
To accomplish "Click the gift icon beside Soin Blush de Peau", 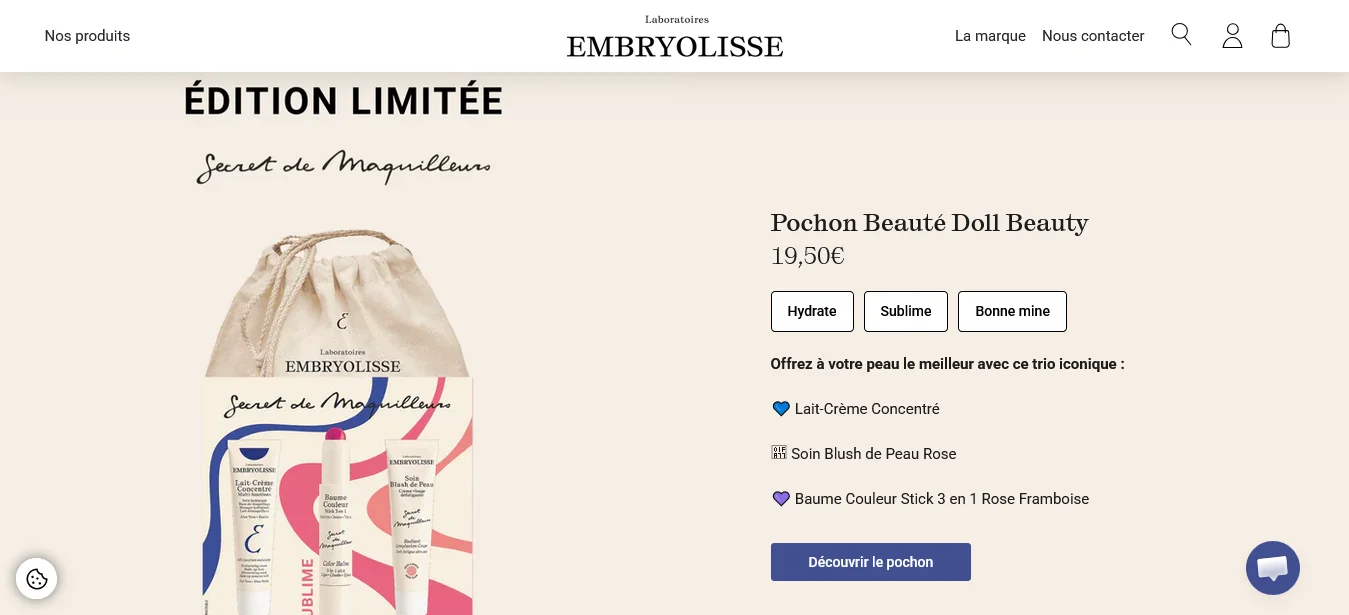I will coord(779,452).
